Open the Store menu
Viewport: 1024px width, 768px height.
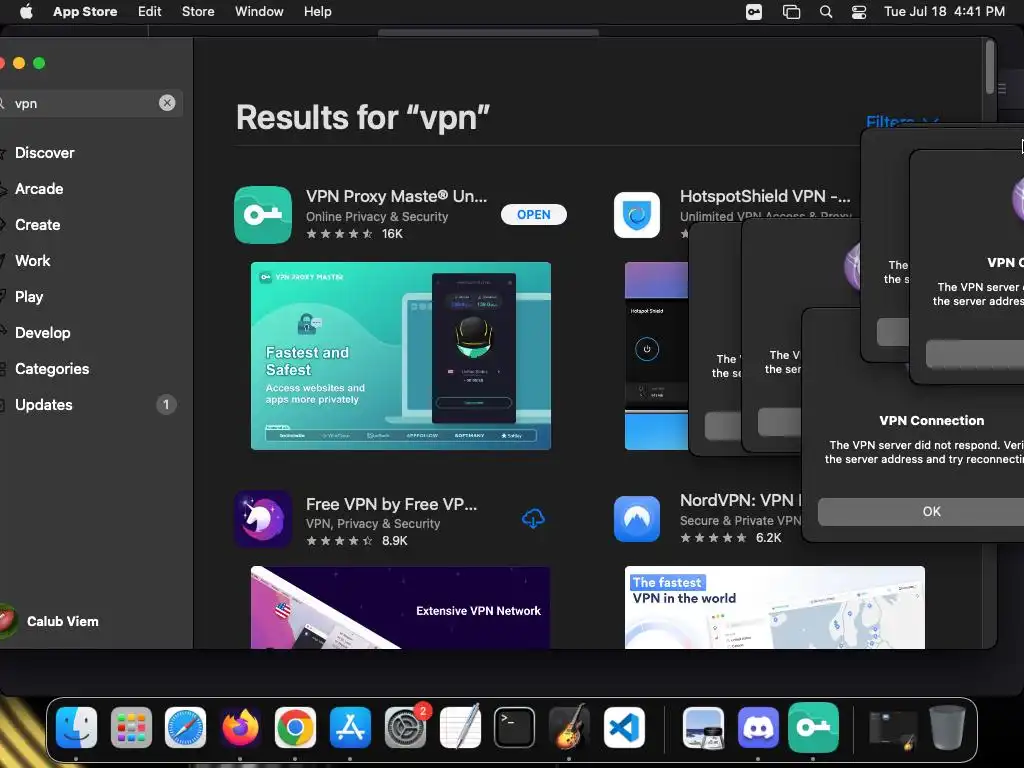pyautogui.click(x=198, y=12)
